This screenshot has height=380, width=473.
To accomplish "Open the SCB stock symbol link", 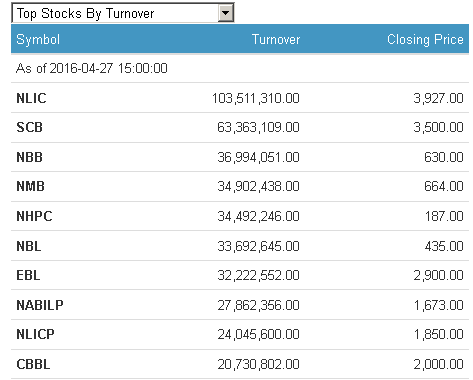I will pos(30,127).
